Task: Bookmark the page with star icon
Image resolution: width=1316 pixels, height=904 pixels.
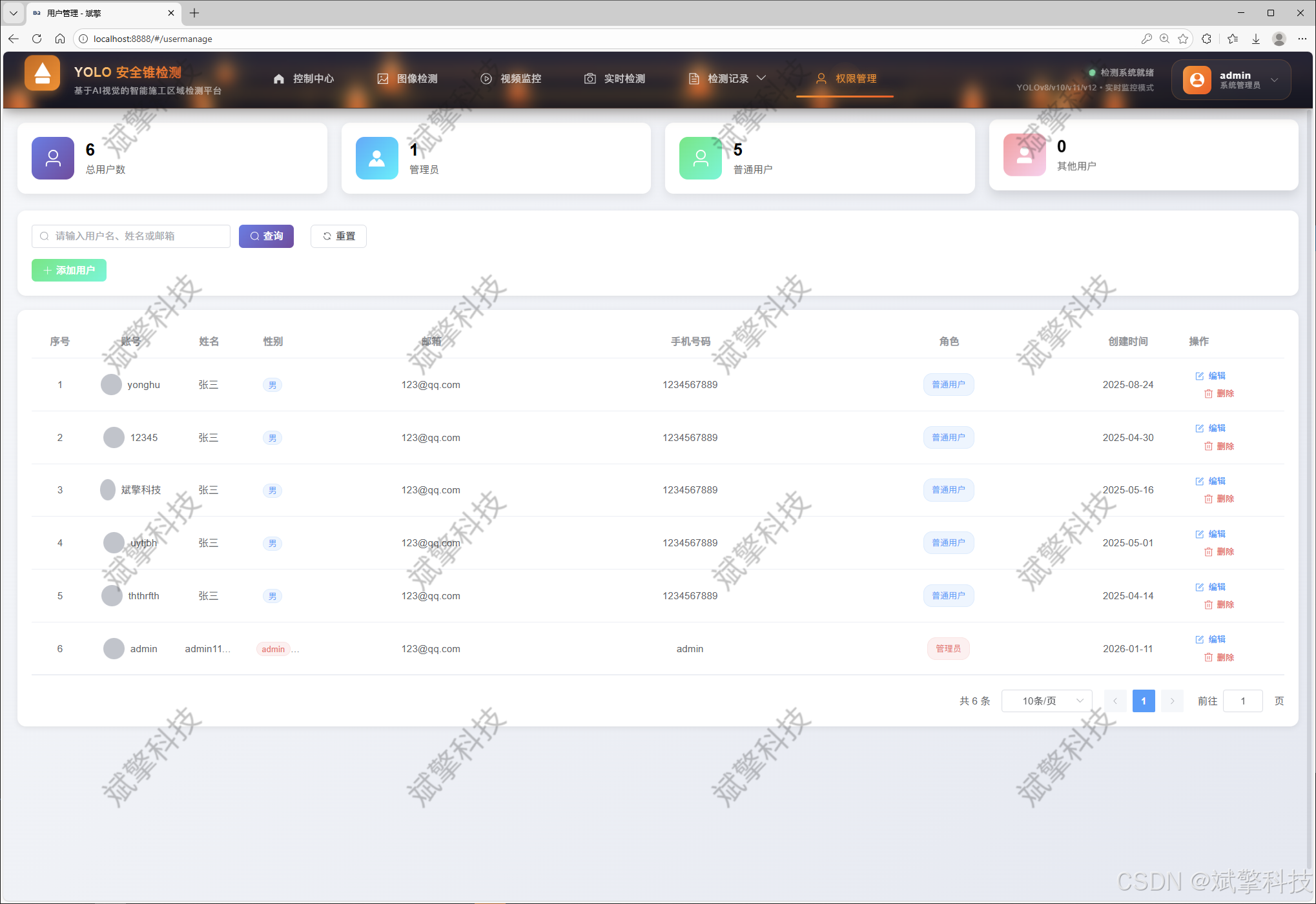Action: pos(1182,39)
